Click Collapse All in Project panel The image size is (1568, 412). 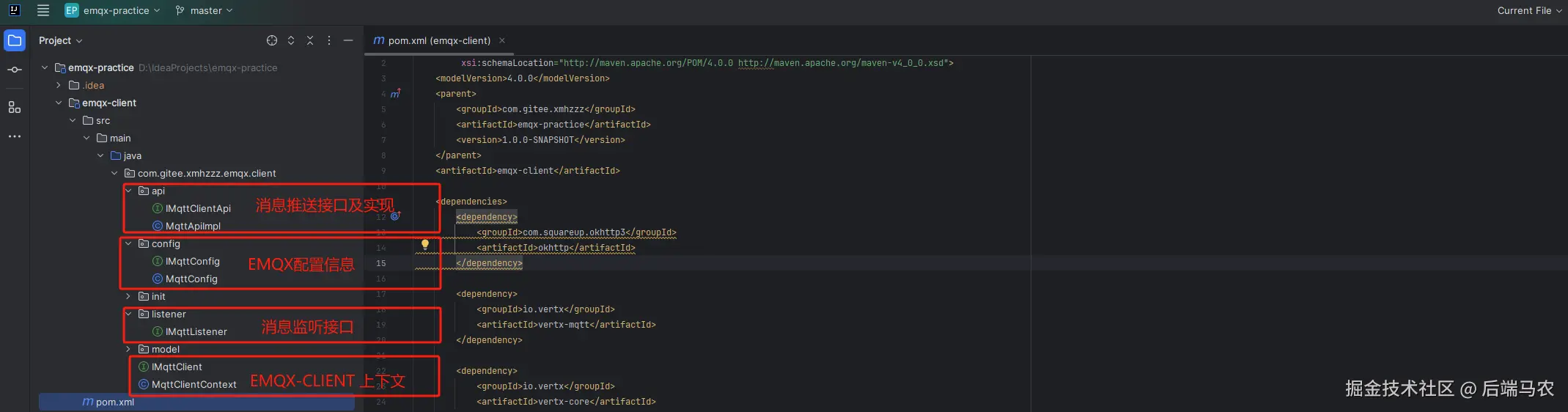click(310, 40)
